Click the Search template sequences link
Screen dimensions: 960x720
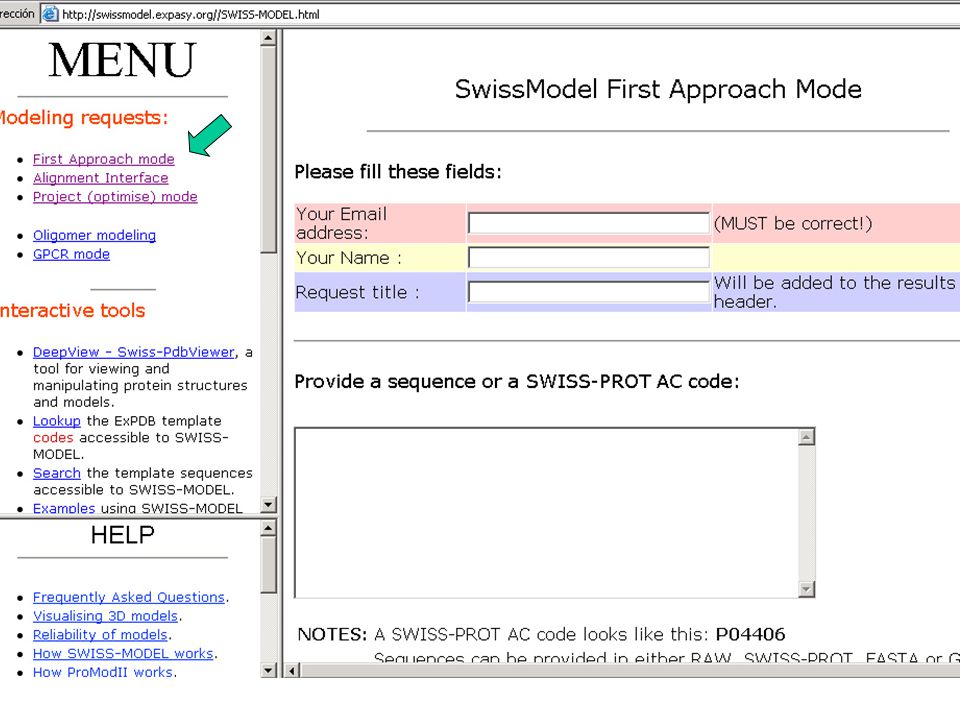tap(56, 473)
